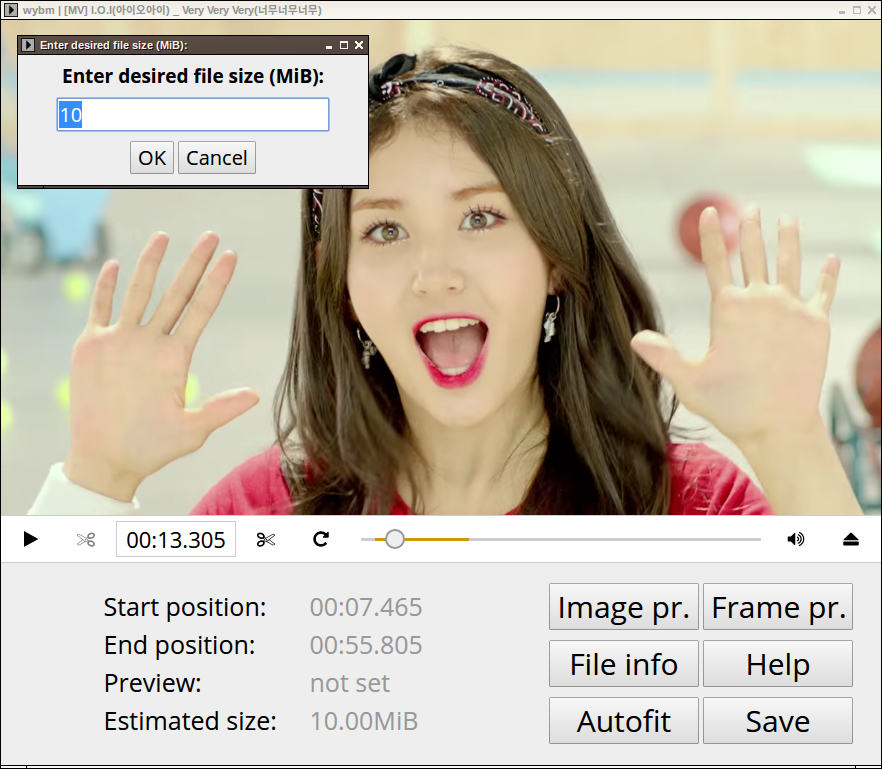Screen dimensions: 882x769
Task: Close the file size dialog window
Action: click(359, 45)
